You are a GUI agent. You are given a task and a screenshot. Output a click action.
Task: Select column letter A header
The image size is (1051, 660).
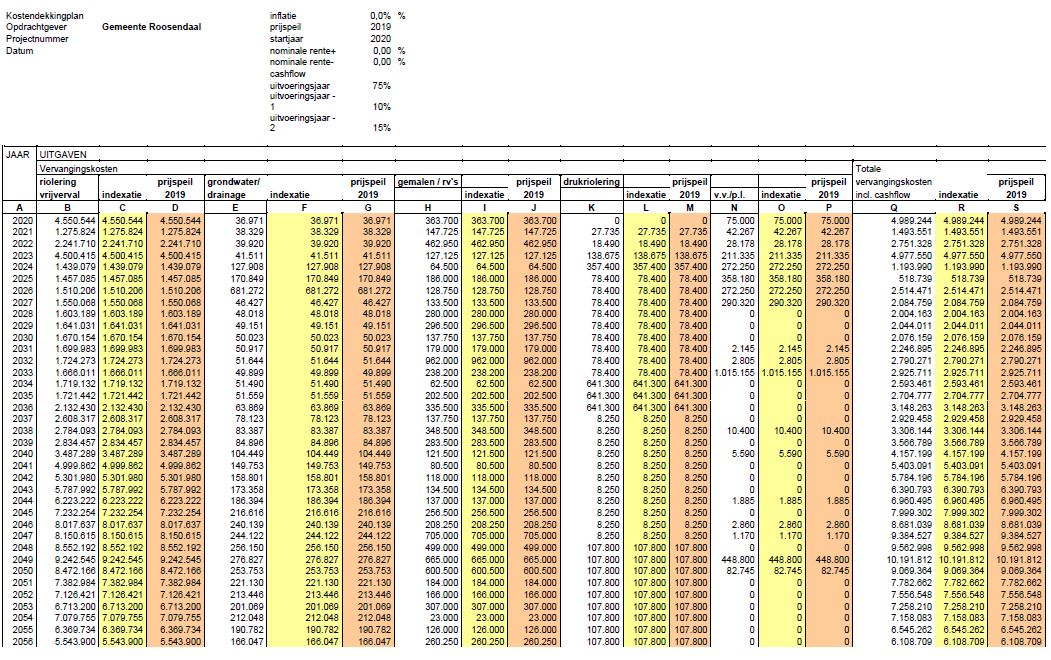(x=18, y=207)
